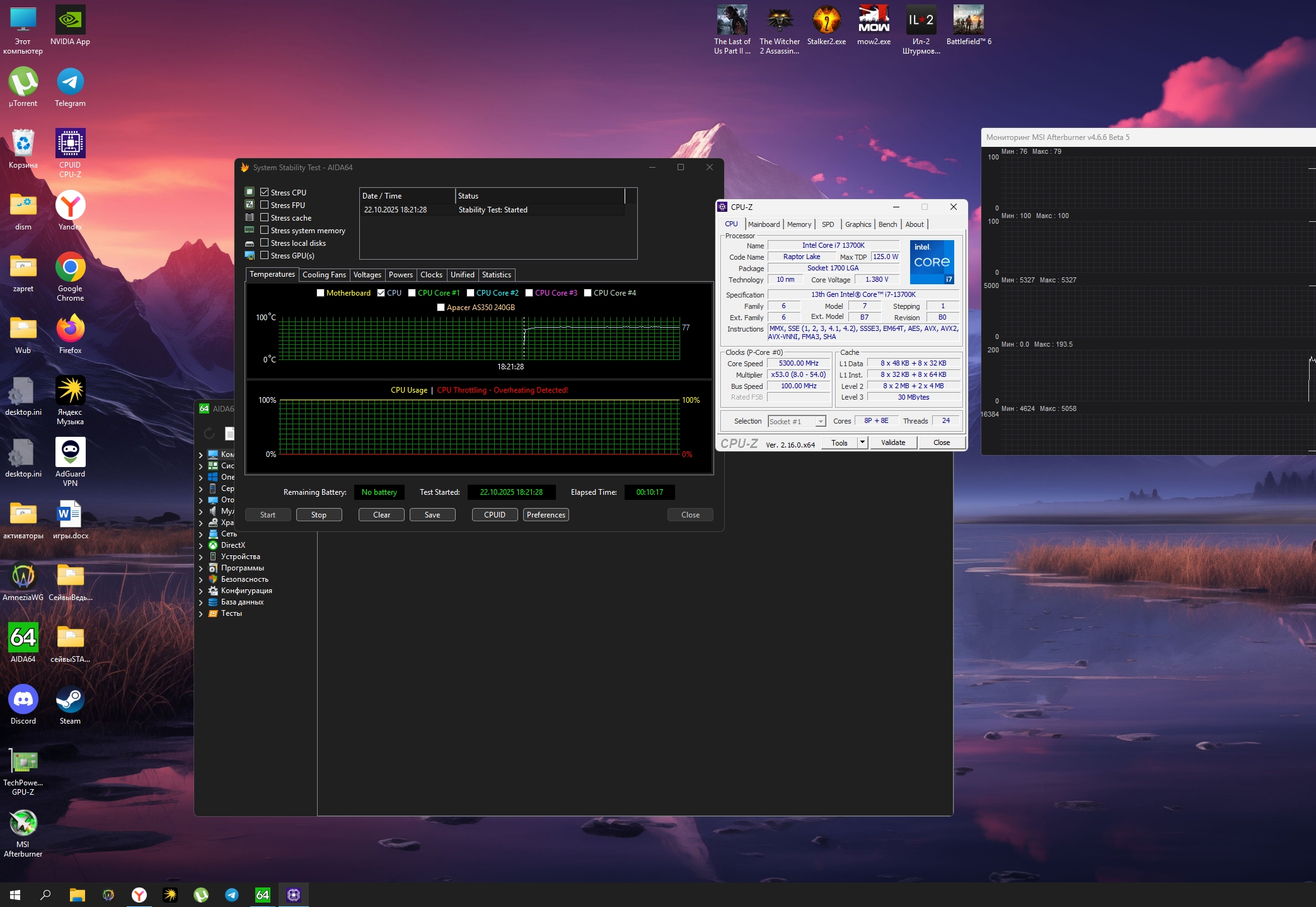Toggle Stress GPU(s) checkbox
The image size is (1316, 907).
[x=265, y=255]
